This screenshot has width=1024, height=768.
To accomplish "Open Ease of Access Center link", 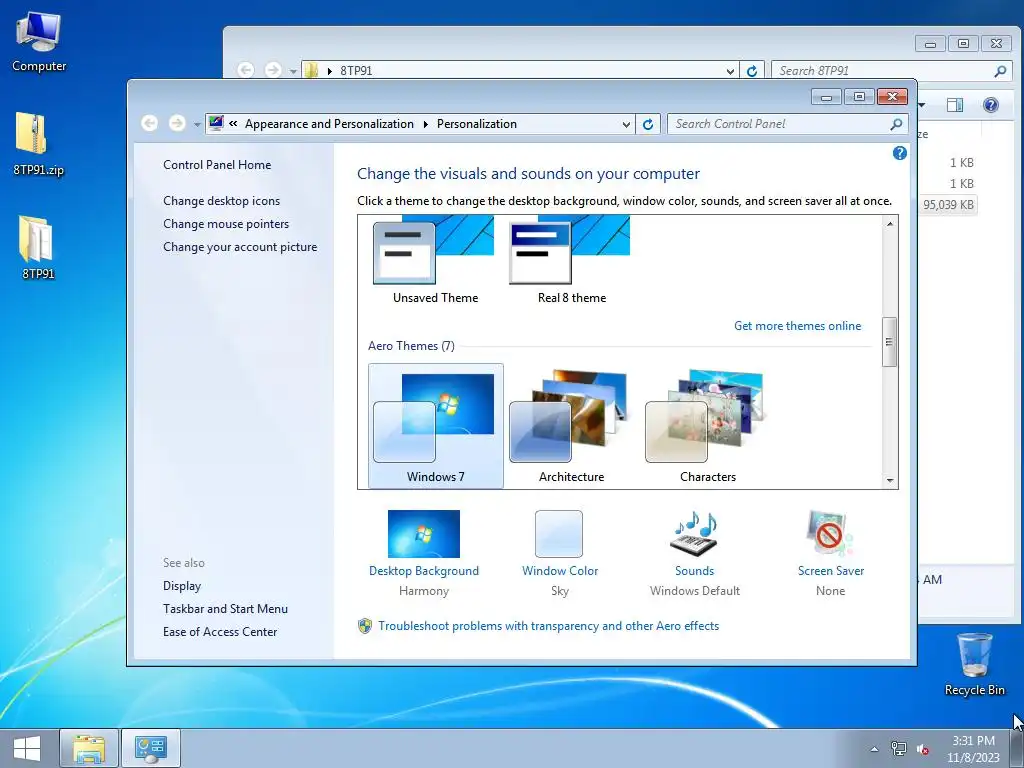I will (220, 632).
